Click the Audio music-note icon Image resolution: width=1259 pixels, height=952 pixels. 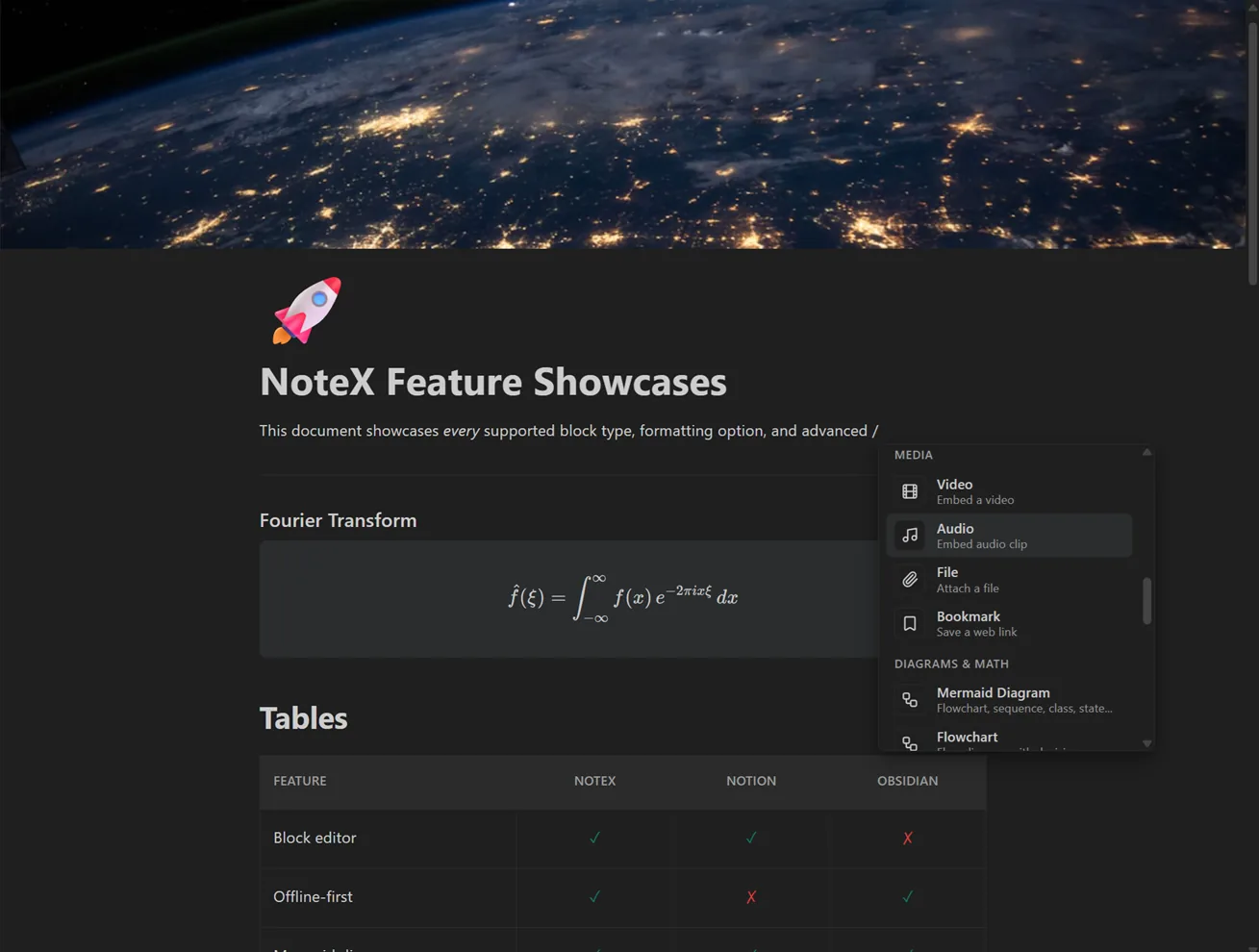(910, 536)
